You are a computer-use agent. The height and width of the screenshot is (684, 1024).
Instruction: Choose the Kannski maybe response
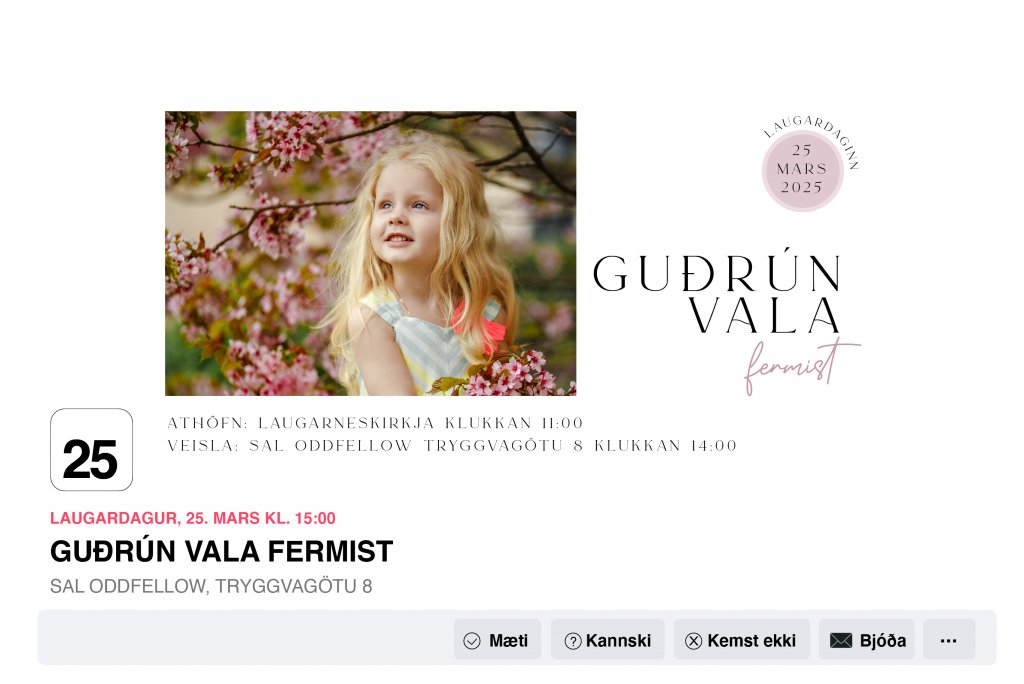[607, 640]
